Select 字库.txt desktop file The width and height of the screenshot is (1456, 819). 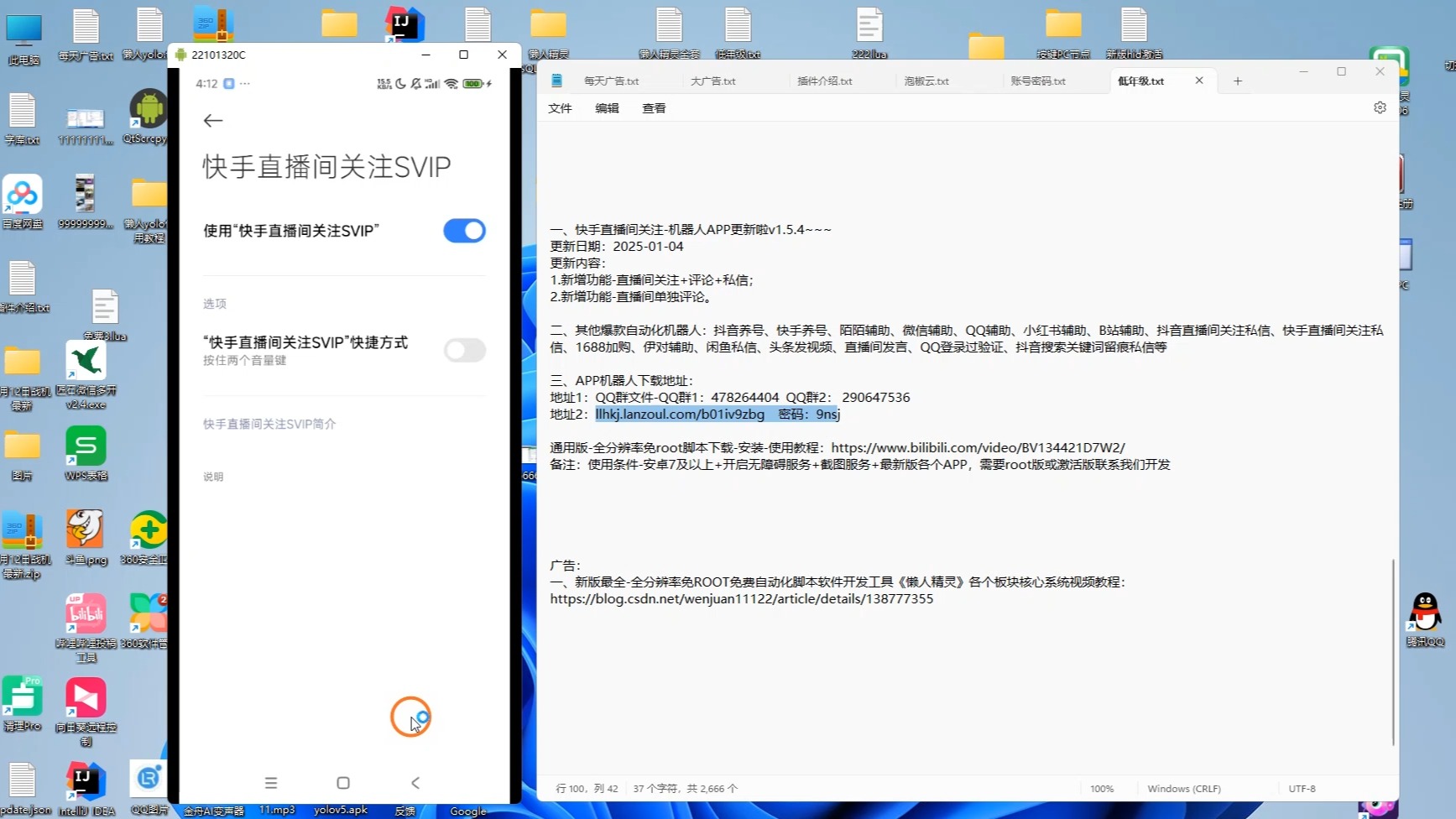(22, 119)
